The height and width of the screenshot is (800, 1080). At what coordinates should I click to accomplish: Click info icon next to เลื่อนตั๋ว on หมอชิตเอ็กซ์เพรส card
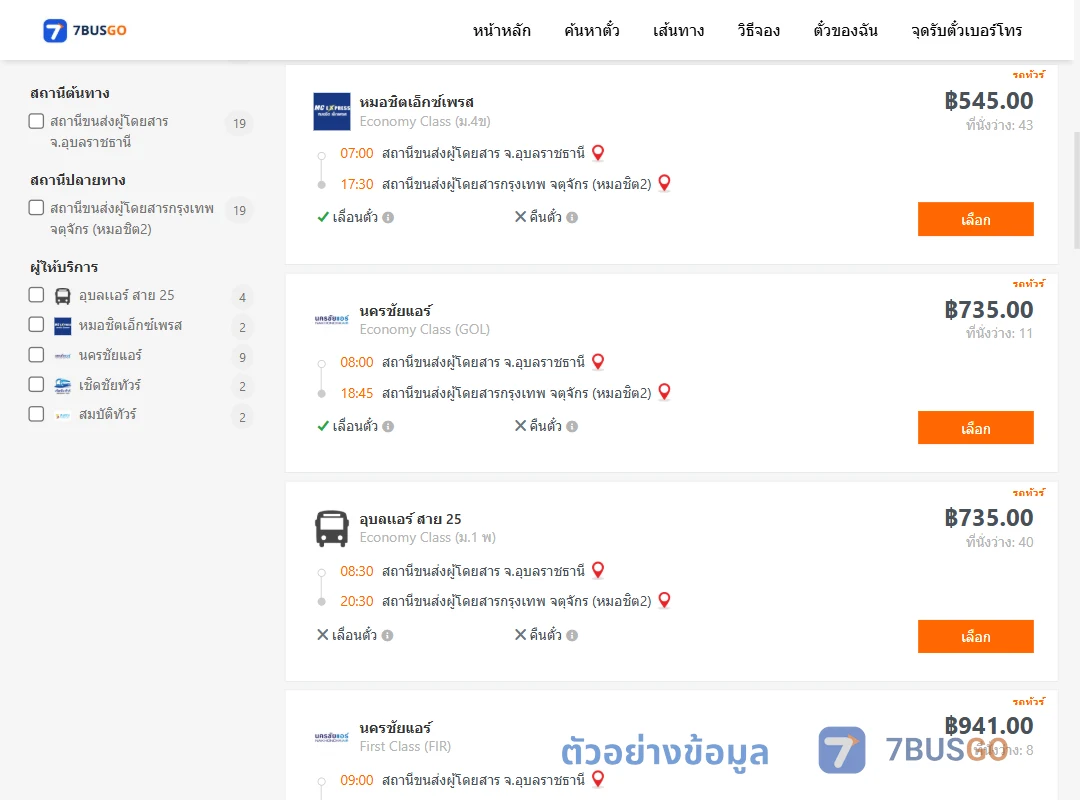tap(388, 218)
